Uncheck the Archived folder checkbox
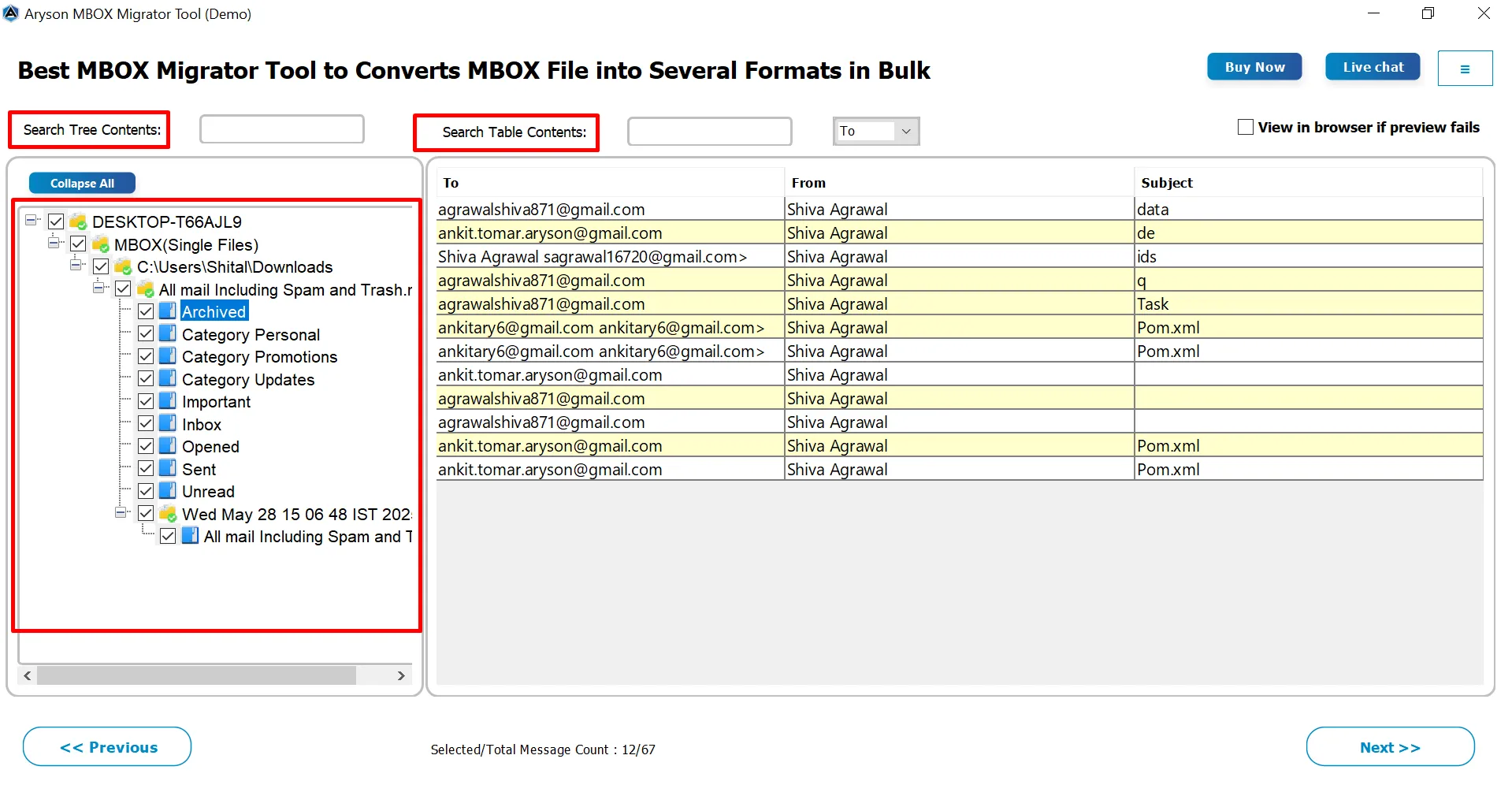The height and width of the screenshot is (796, 1512). [146, 311]
